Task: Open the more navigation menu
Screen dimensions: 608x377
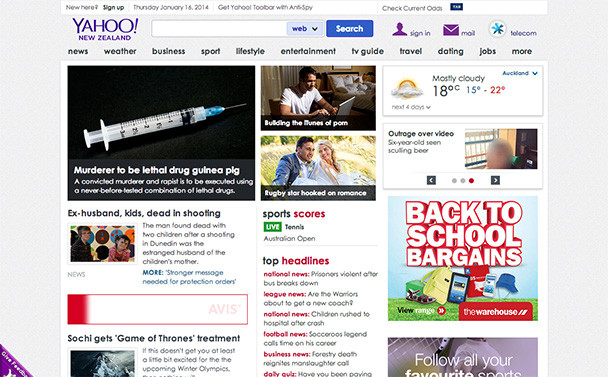Action: click(522, 51)
